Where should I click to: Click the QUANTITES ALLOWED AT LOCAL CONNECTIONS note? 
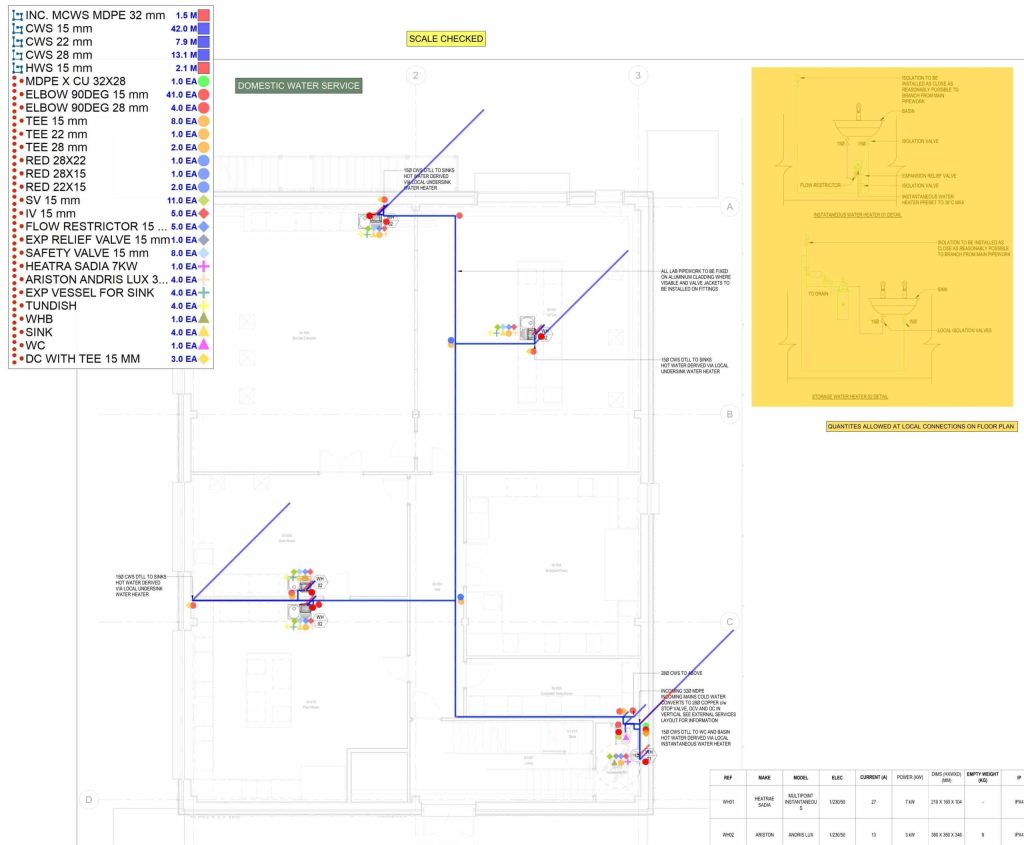[920, 426]
